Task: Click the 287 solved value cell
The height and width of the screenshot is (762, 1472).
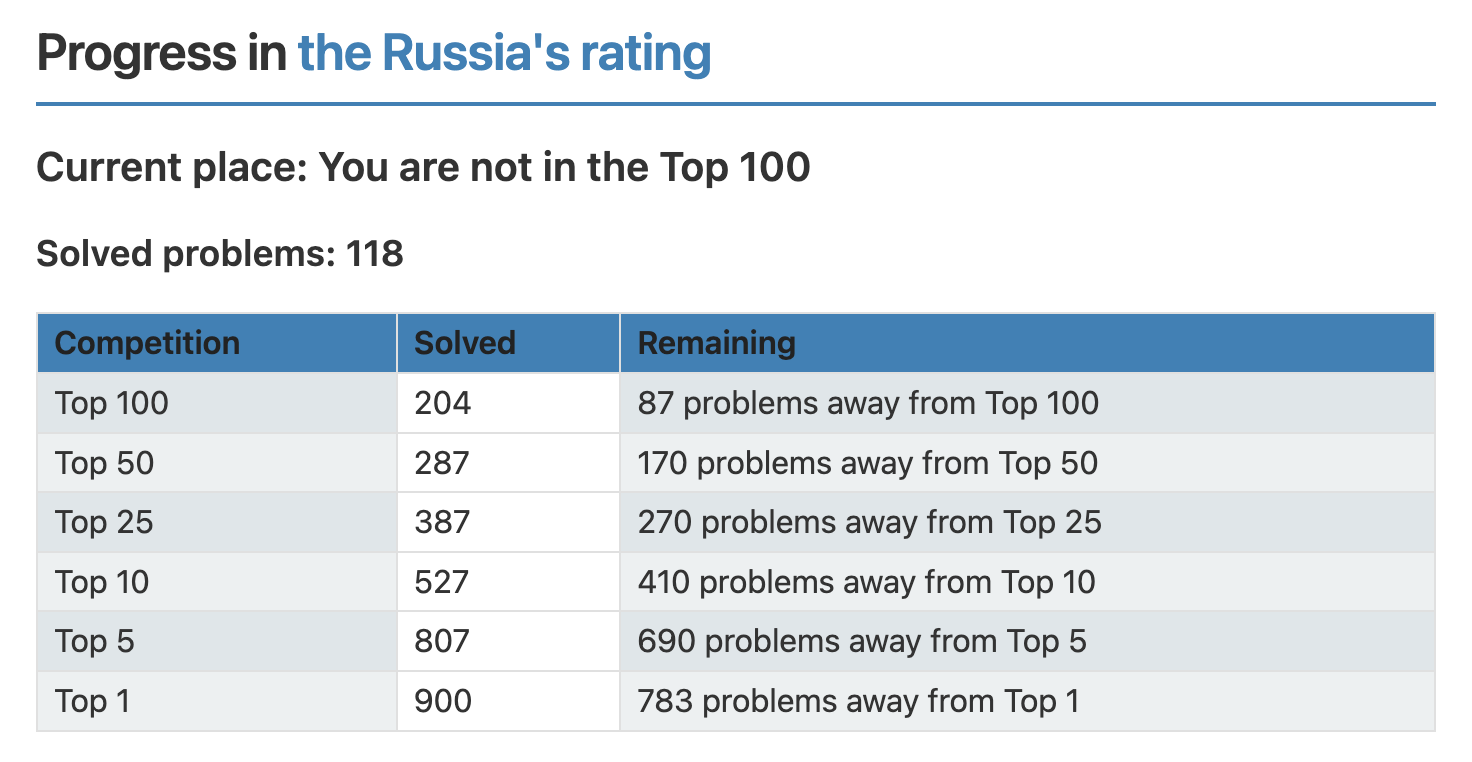Action: point(508,463)
